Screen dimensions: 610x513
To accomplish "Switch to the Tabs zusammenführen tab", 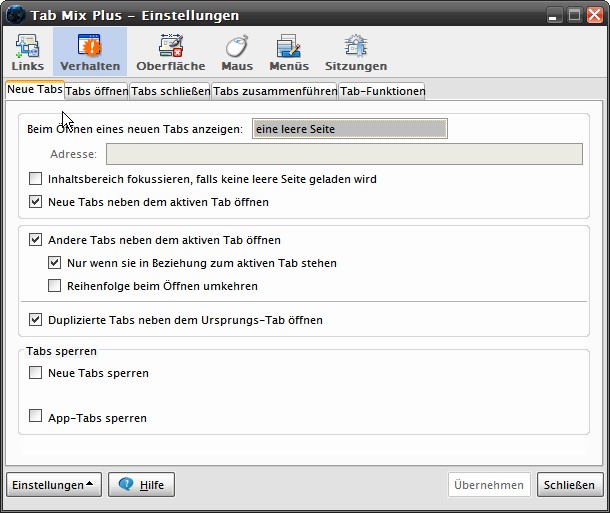I will click(274, 91).
